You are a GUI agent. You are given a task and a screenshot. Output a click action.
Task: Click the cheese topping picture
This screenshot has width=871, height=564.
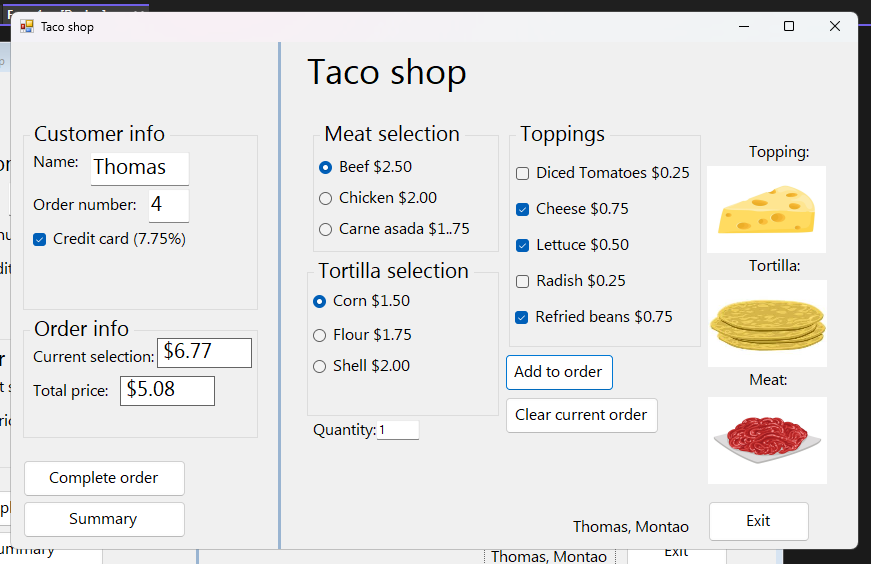766,209
